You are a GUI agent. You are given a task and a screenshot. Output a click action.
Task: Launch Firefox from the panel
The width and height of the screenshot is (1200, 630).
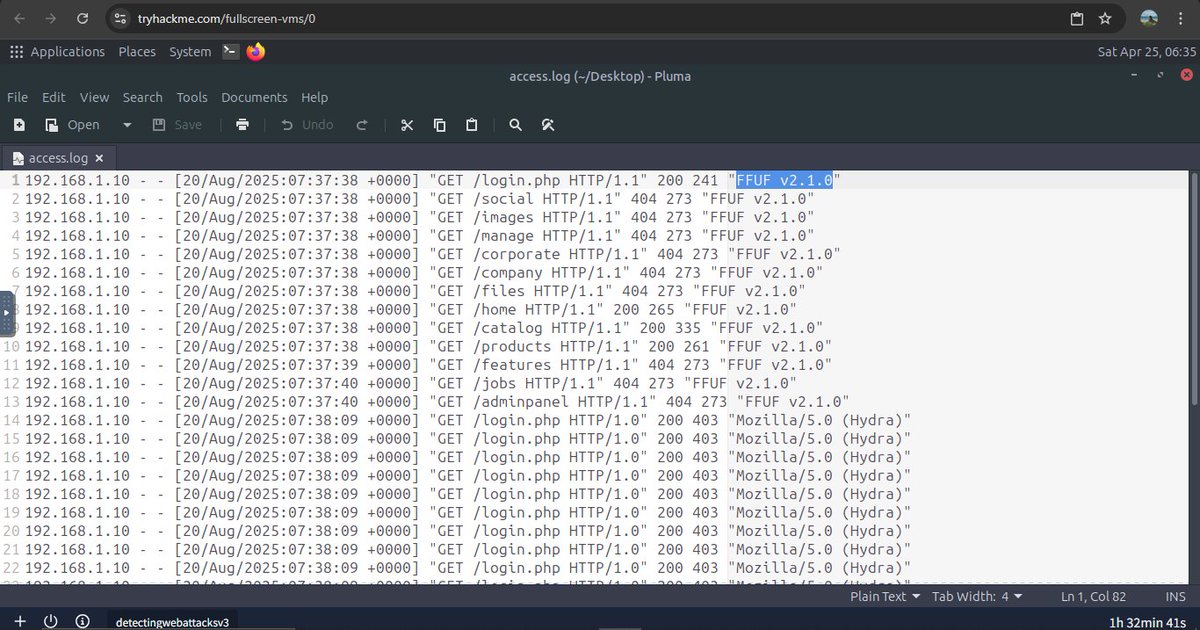[x=256, y=51]
